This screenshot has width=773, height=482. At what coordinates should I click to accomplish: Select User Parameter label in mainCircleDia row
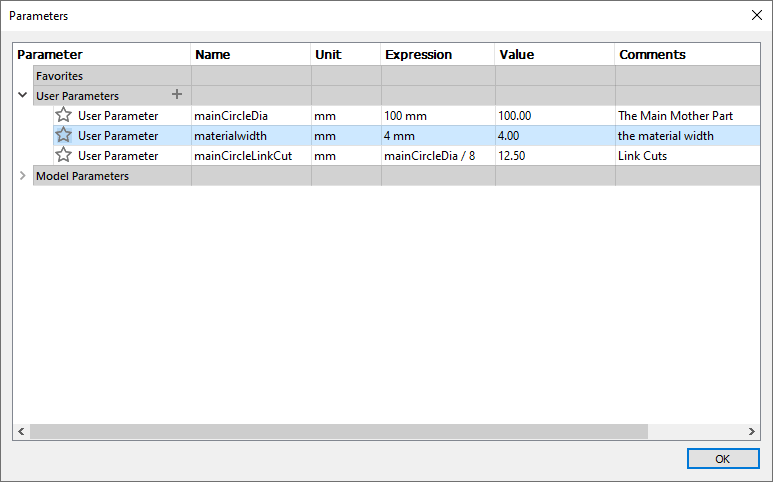click(x=118, y=116)
